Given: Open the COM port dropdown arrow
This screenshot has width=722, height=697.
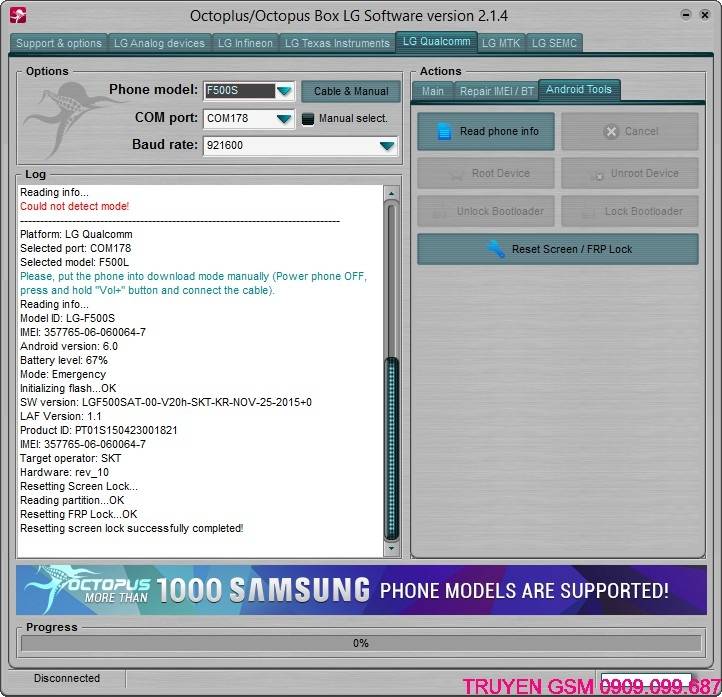Looking at the screenshot, I should [284, 119].
